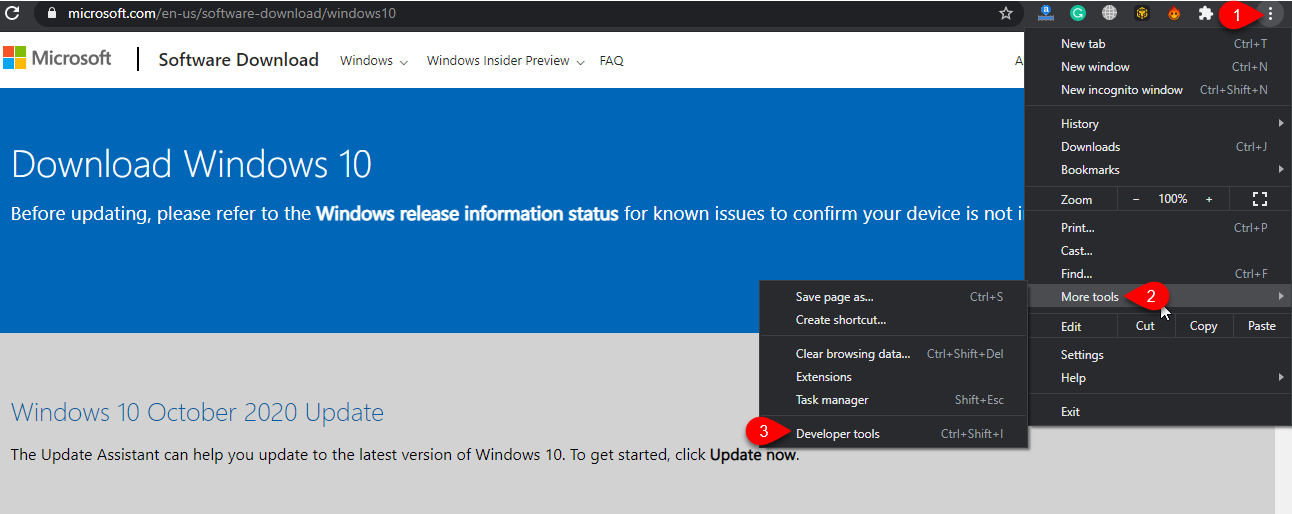Click the browser reload icon
The image size is (1292, 514).
click(x=13, y=14)
